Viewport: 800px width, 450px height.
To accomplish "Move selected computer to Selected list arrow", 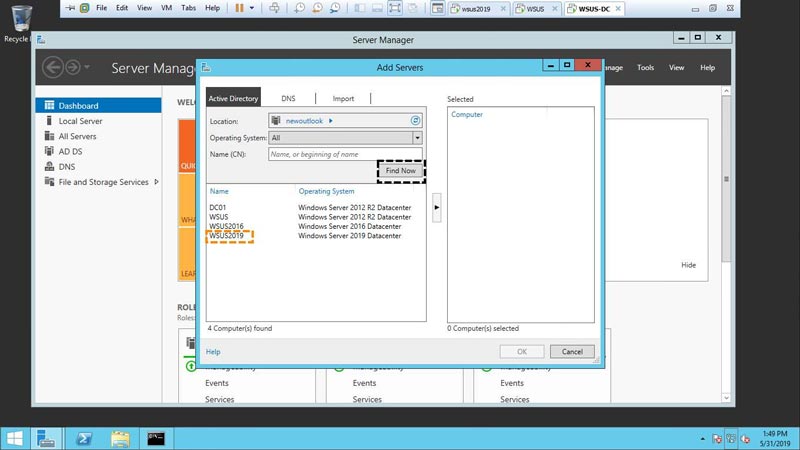I will 437,207.
